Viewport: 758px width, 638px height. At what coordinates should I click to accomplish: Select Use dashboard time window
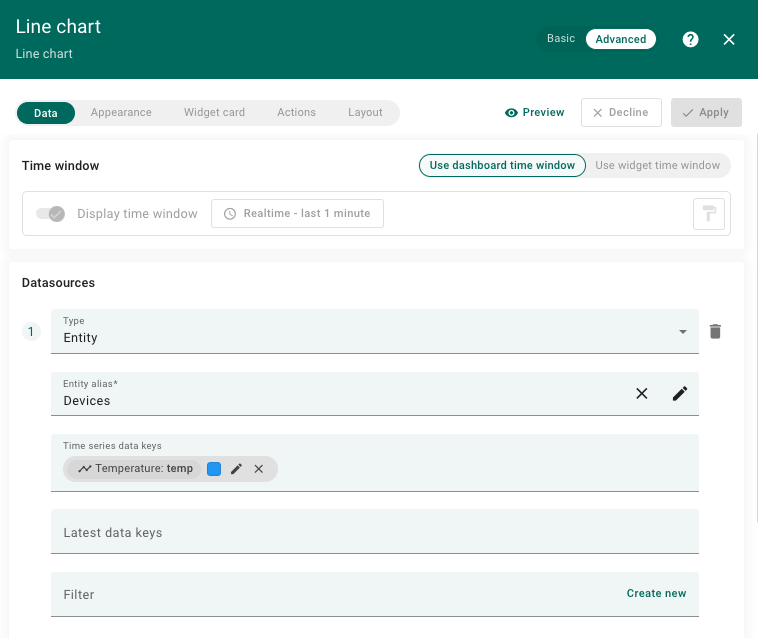click(x=502, y=165)
